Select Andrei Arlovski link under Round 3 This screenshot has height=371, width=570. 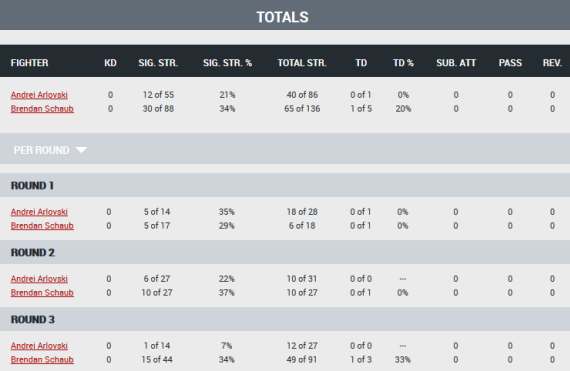pyautogui.click(x=39, y=346)
